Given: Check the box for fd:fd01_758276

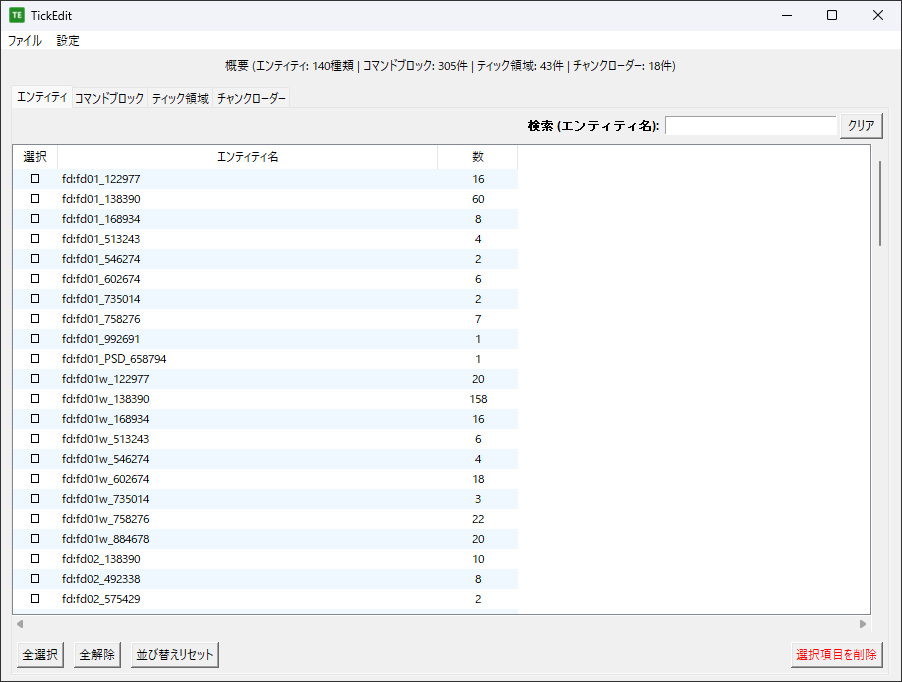Looking at the screenshot, I should tap(35, 319).
